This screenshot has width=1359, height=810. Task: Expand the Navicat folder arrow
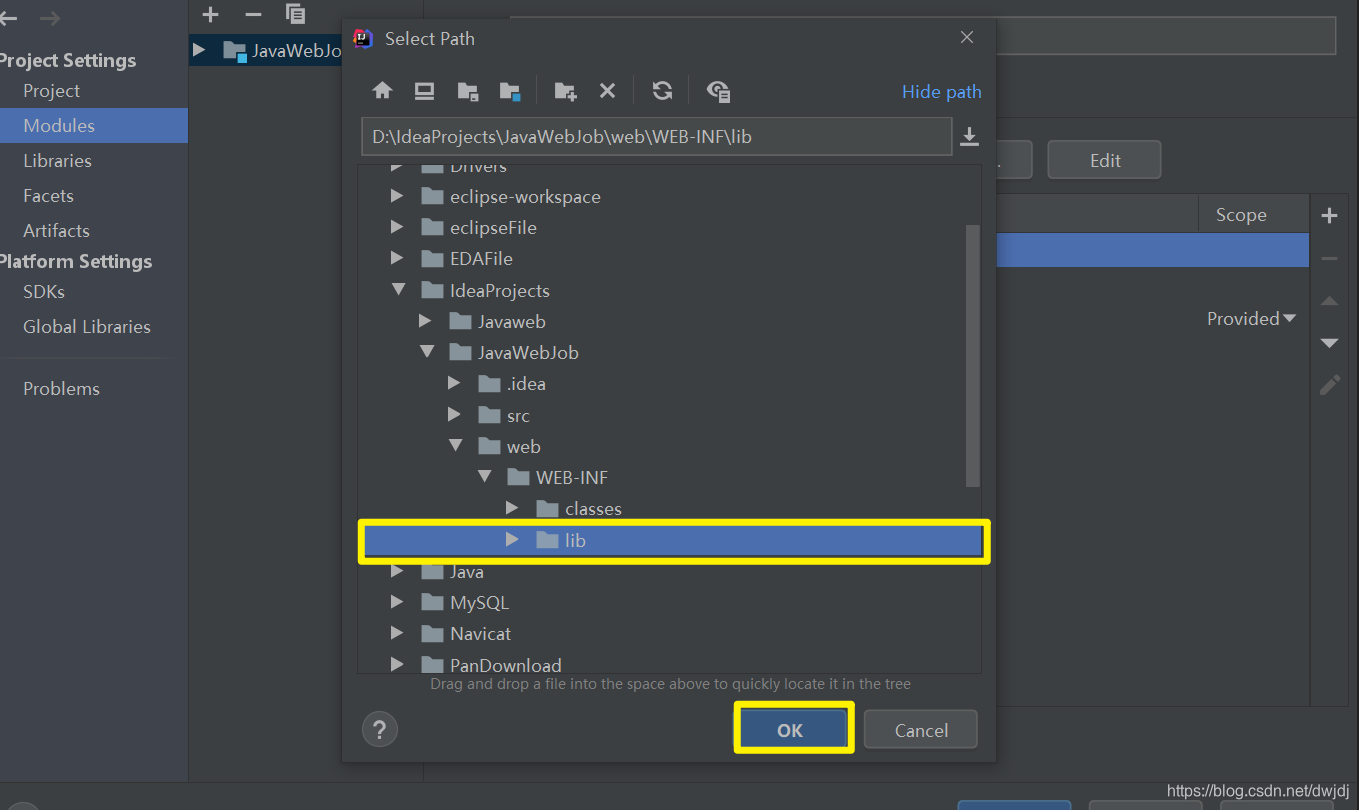(x=397, y=633)
